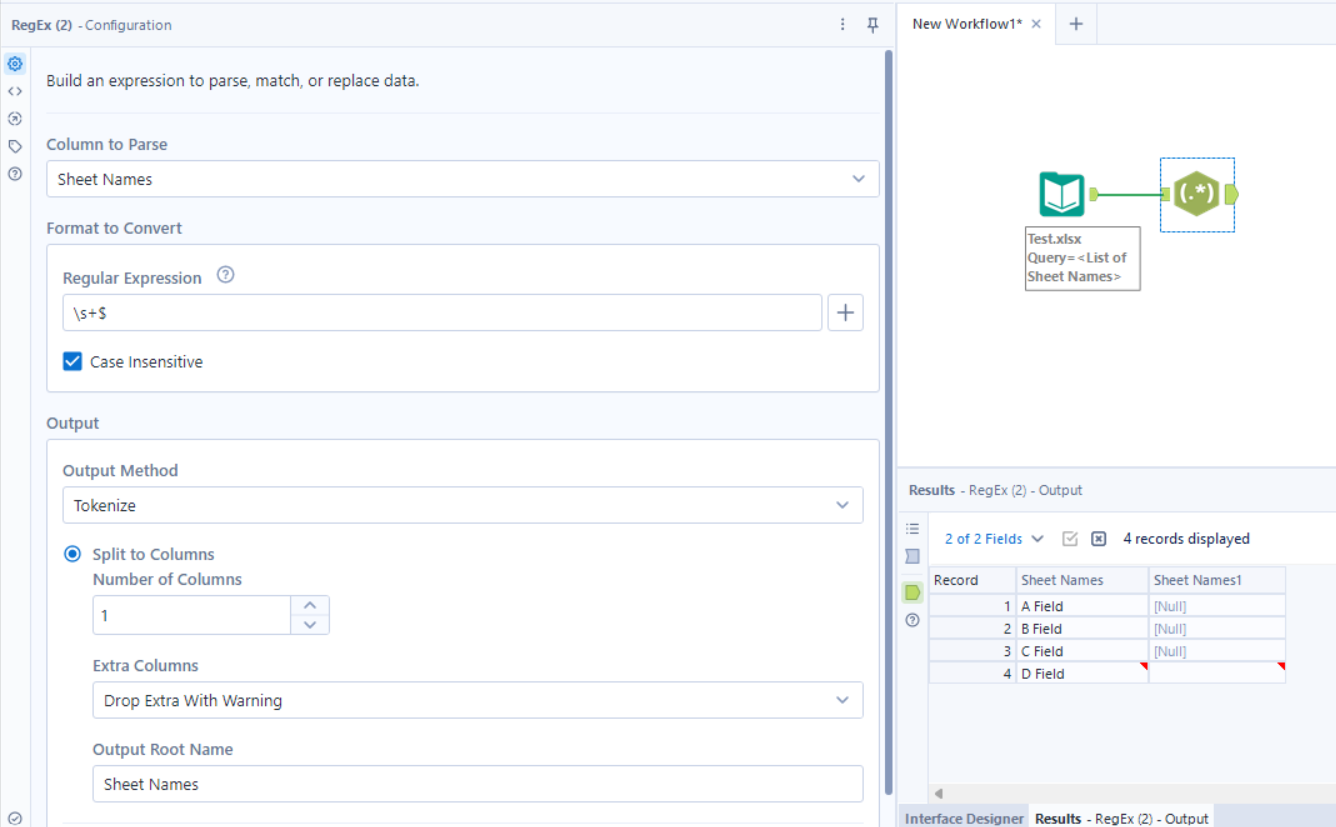
Task: Open tool help via the question mark icon
Action: tap(14, 173)
